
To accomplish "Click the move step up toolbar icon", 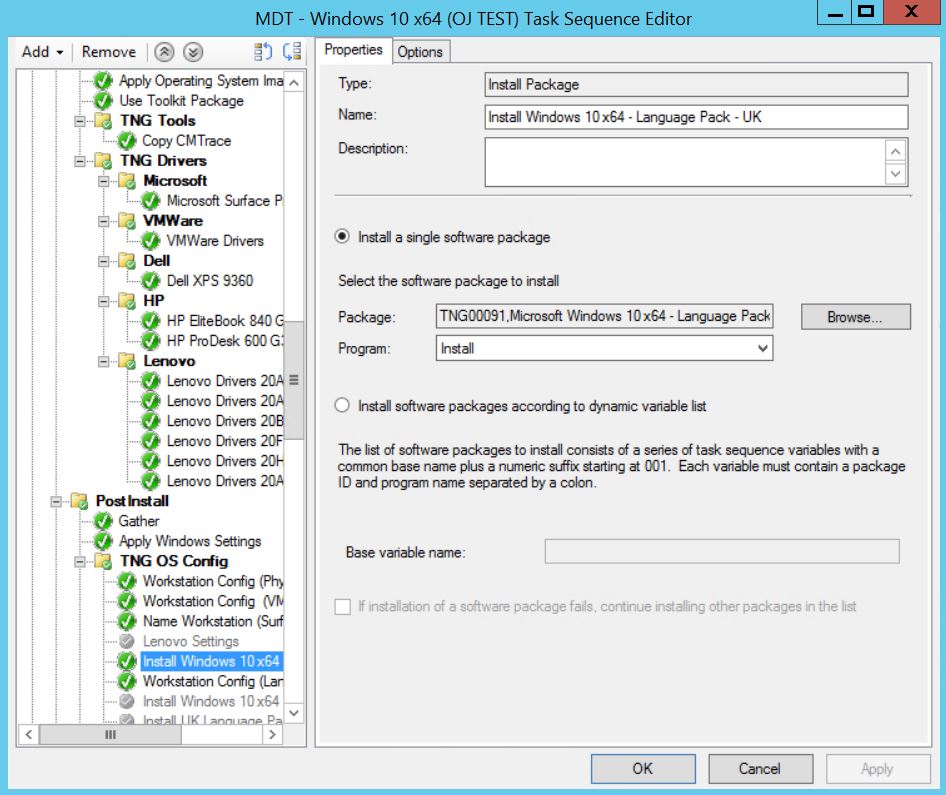I will point(165,51).
